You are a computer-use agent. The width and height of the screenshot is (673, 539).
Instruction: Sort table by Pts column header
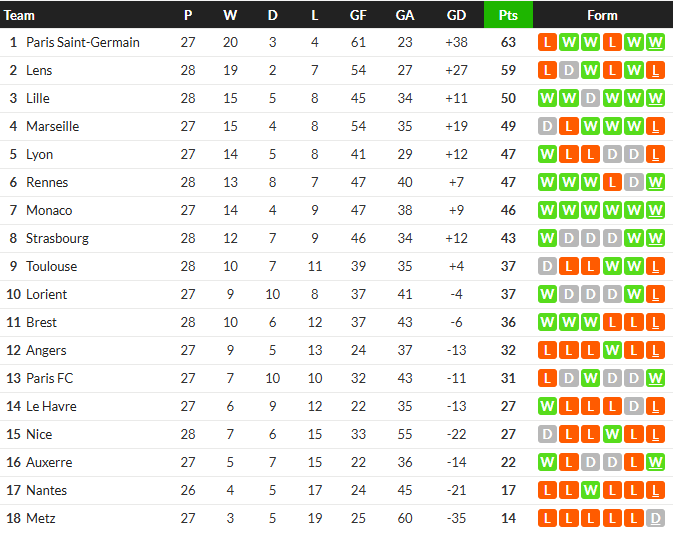[x=508, y=15]
